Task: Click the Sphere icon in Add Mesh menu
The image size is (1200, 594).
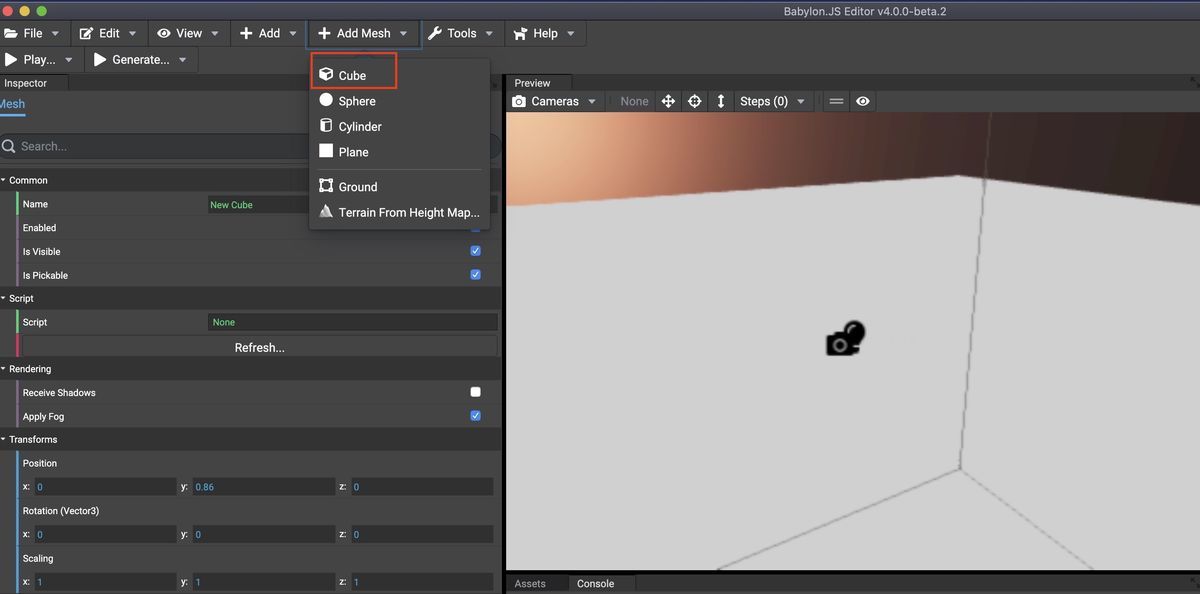Action: click(326, 100)
